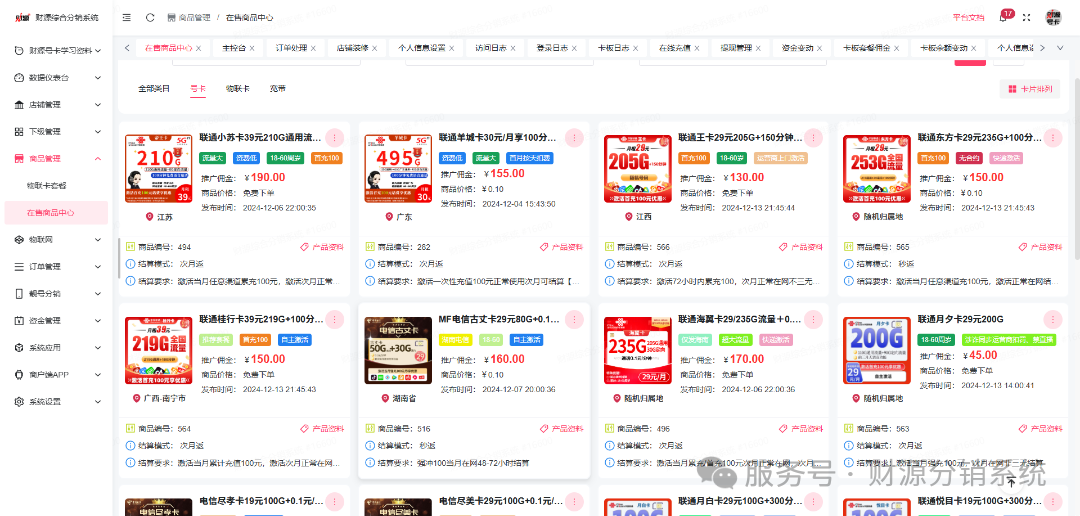
Task: Close the 在线充值 tab
Action: click(697, 48)
